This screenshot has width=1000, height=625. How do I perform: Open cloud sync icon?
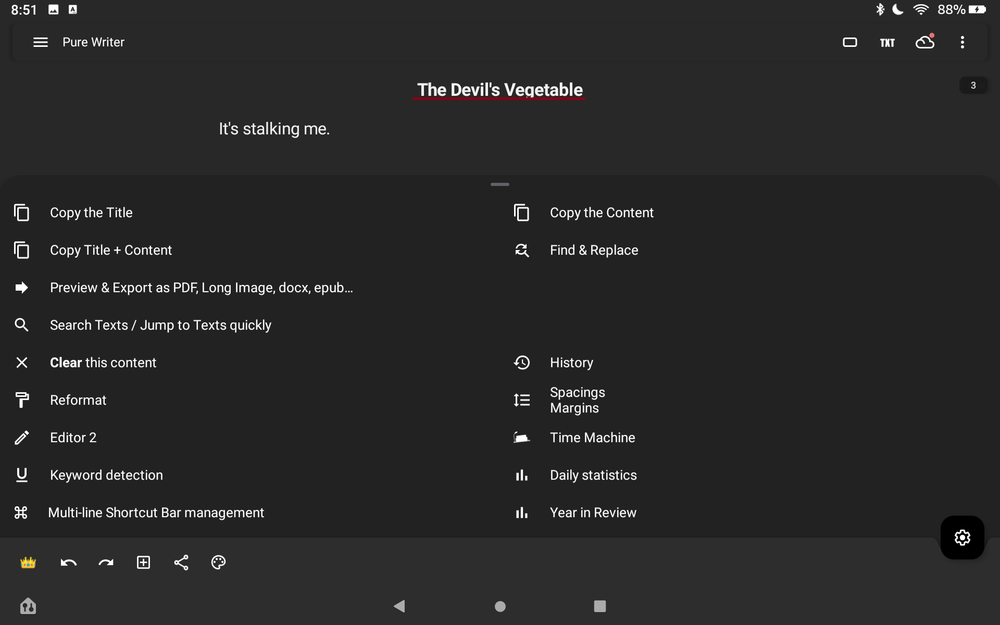(925, 42)
